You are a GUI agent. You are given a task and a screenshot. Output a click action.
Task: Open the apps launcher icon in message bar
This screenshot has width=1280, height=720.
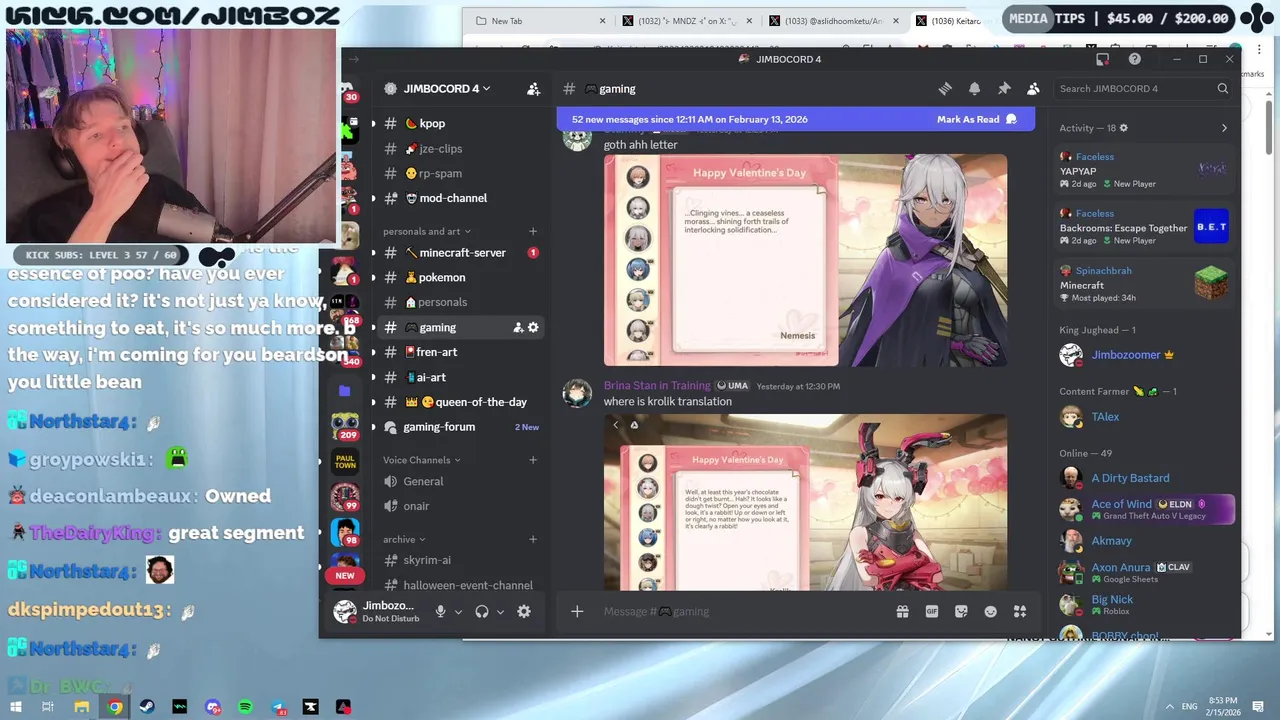click(1020, 611)
